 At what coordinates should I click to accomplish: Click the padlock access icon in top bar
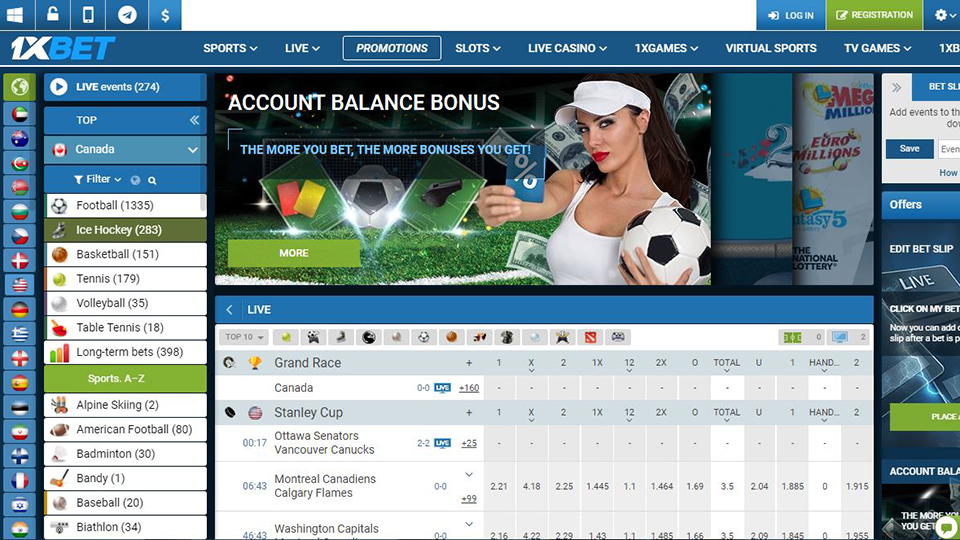(53, 15)
